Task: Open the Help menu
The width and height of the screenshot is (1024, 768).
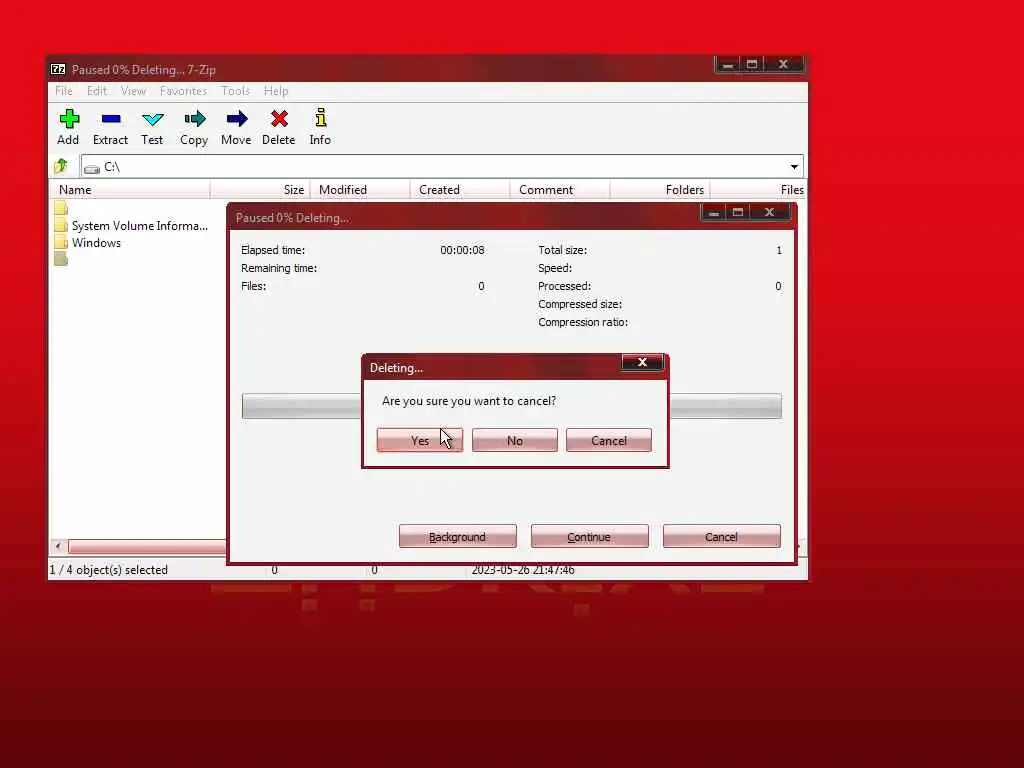Action: 276,91
